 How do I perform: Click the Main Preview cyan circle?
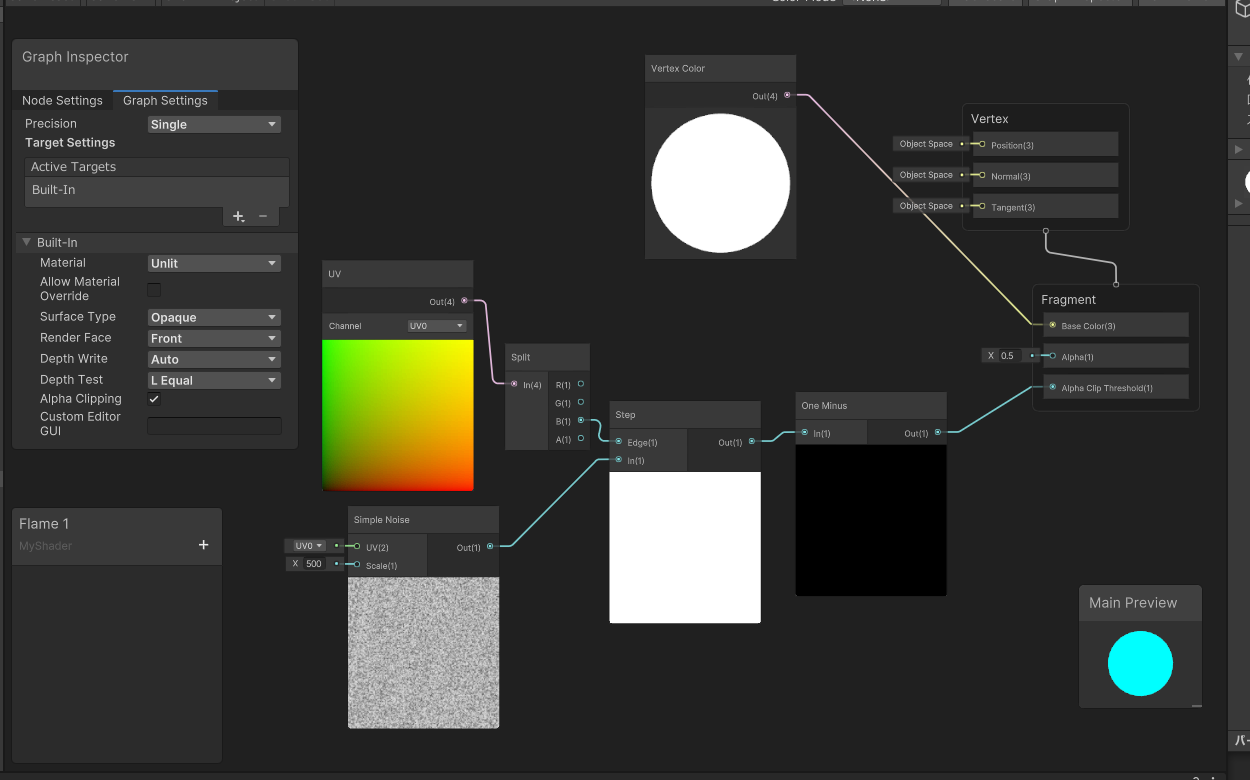[x=1140, y=664]
